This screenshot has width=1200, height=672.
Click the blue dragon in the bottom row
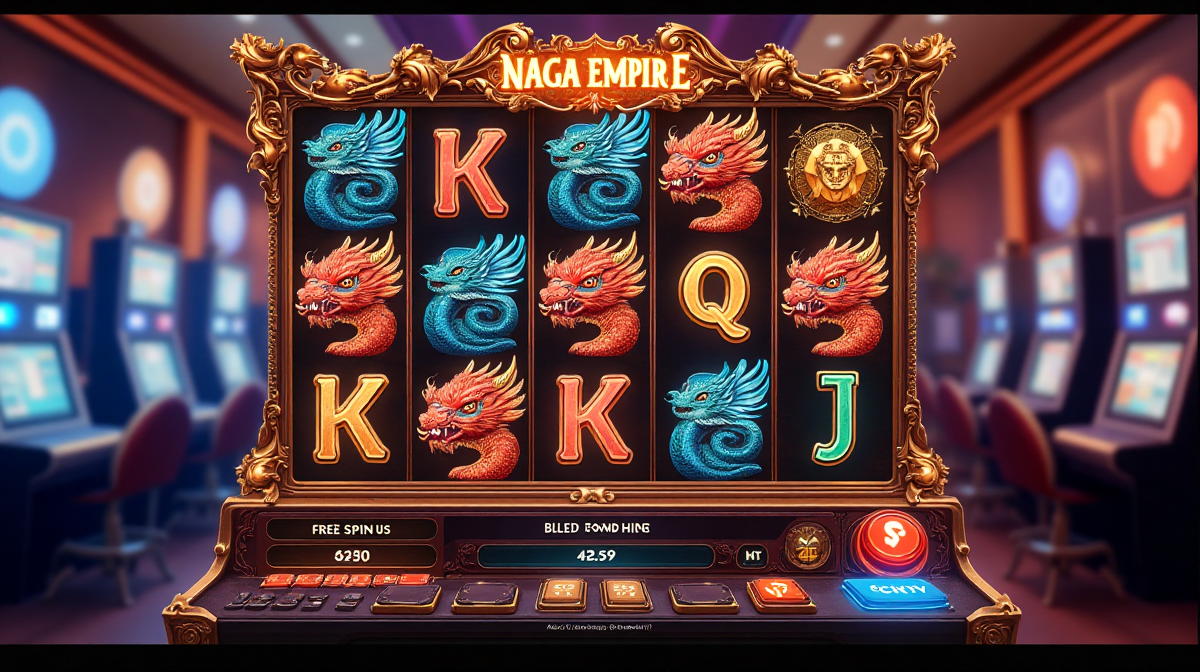pyautogui.click(x=716, y=416)
